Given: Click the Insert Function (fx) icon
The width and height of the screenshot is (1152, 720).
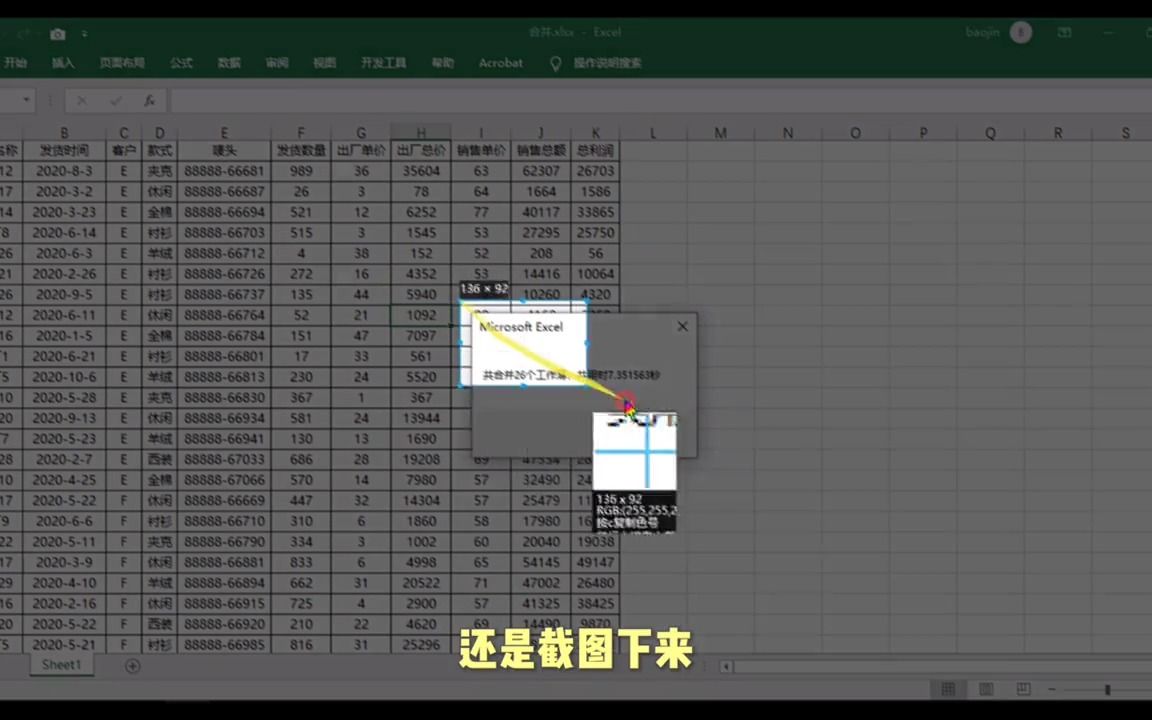Looking at the screenshot, I should point(150,100).
